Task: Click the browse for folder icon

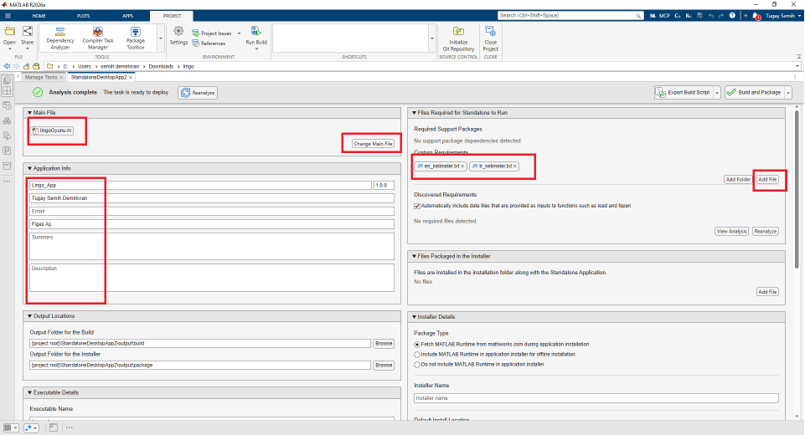Action: [36, 66]
